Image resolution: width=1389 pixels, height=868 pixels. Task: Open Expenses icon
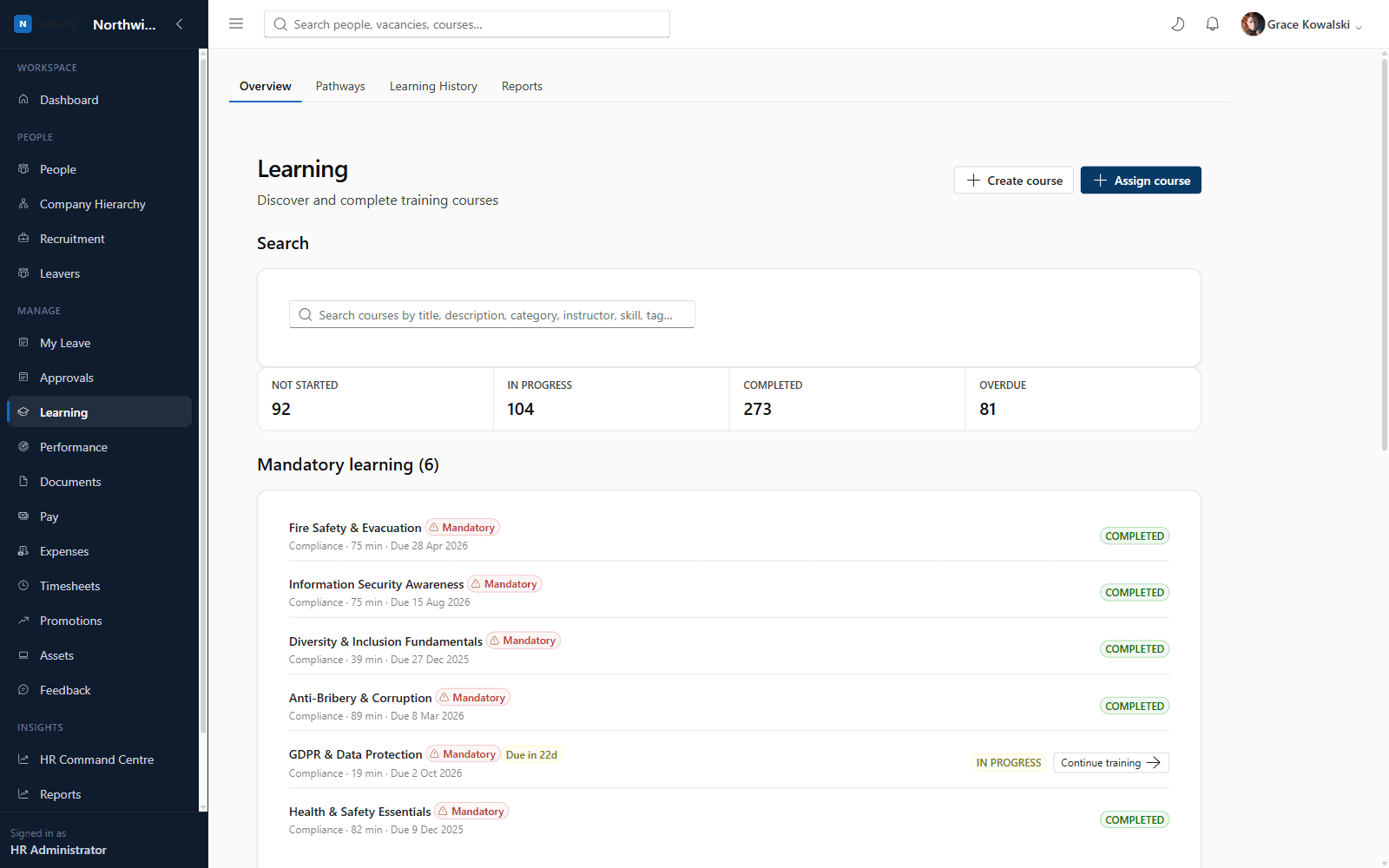coord(23,551)
